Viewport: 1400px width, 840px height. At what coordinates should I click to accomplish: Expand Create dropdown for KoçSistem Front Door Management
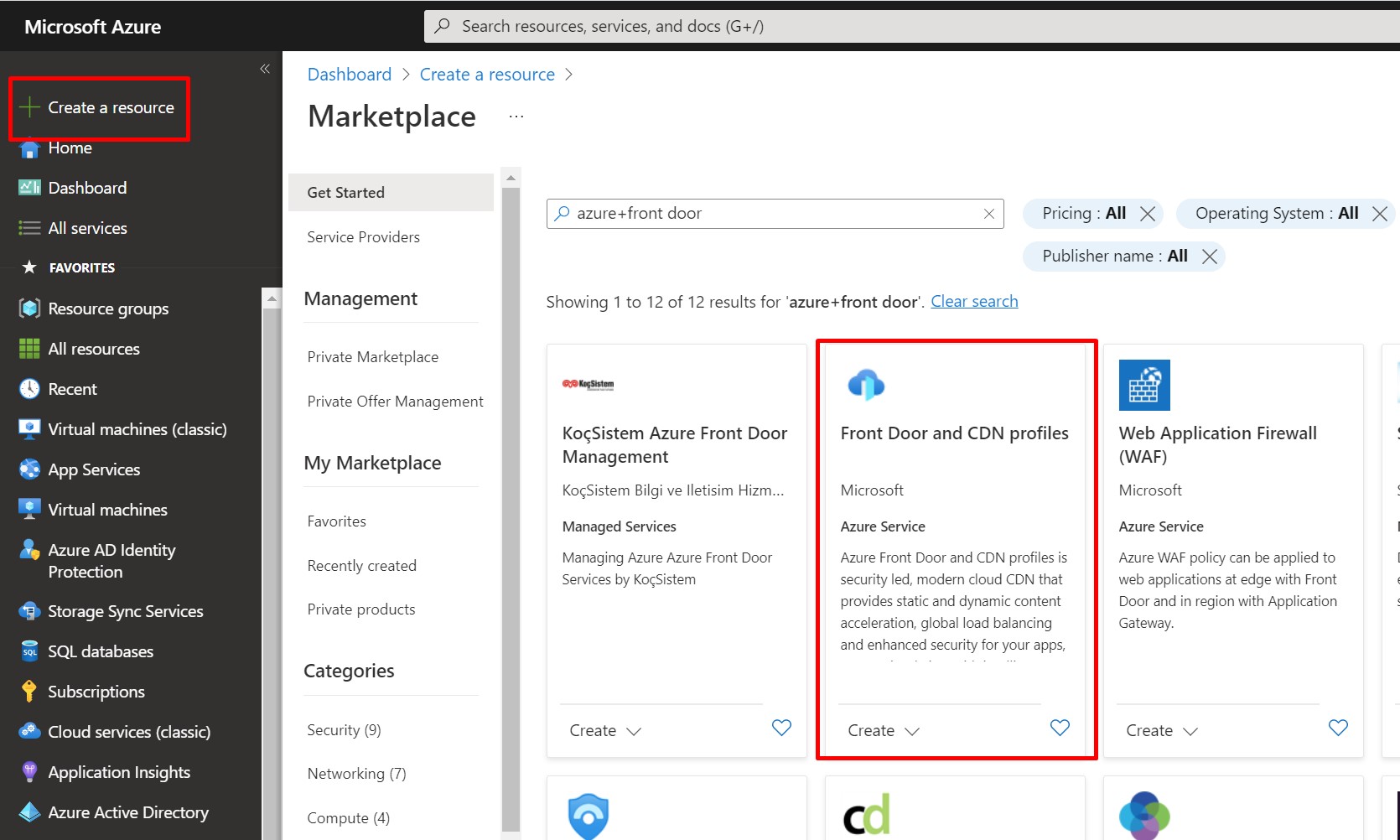(x=605, y=731)
